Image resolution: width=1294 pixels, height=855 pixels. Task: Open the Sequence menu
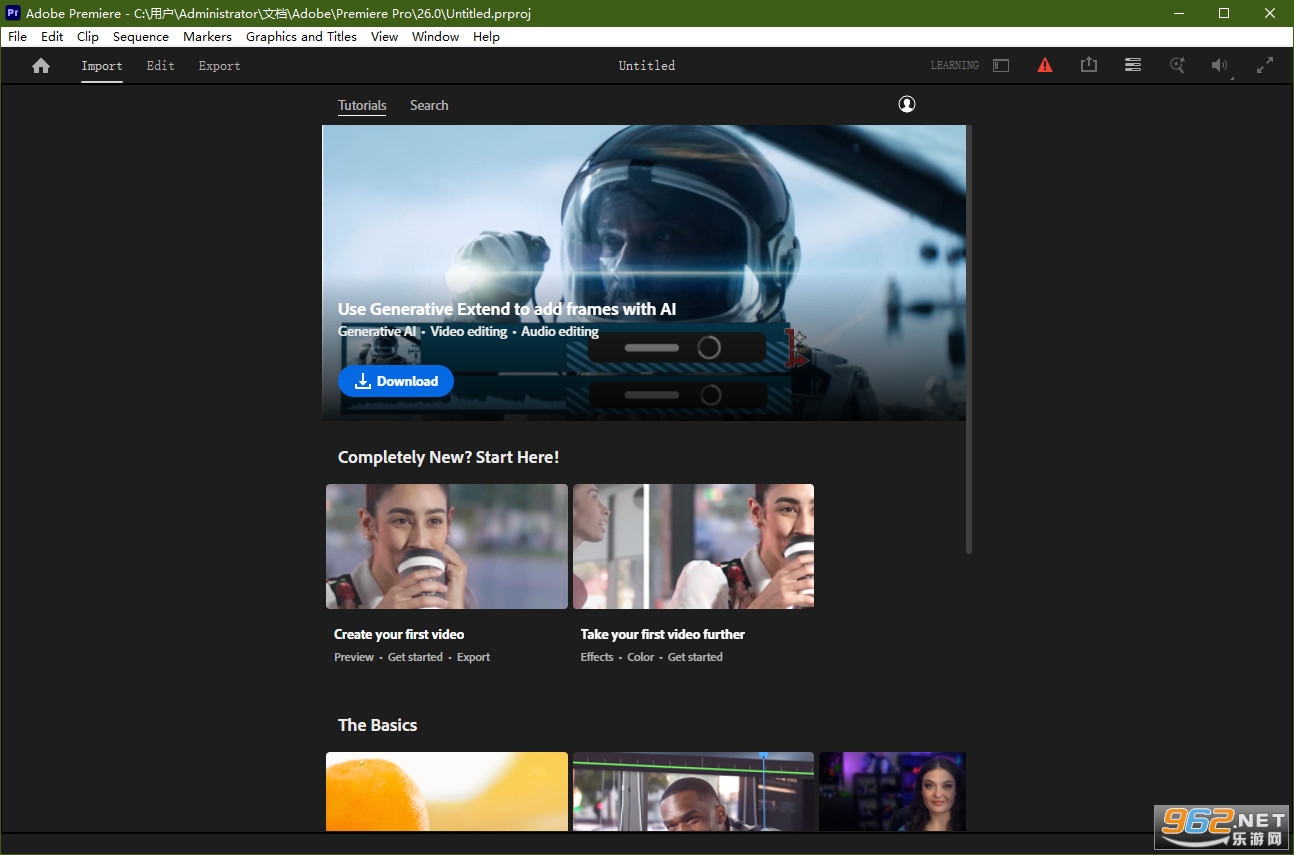click(141, 36)
